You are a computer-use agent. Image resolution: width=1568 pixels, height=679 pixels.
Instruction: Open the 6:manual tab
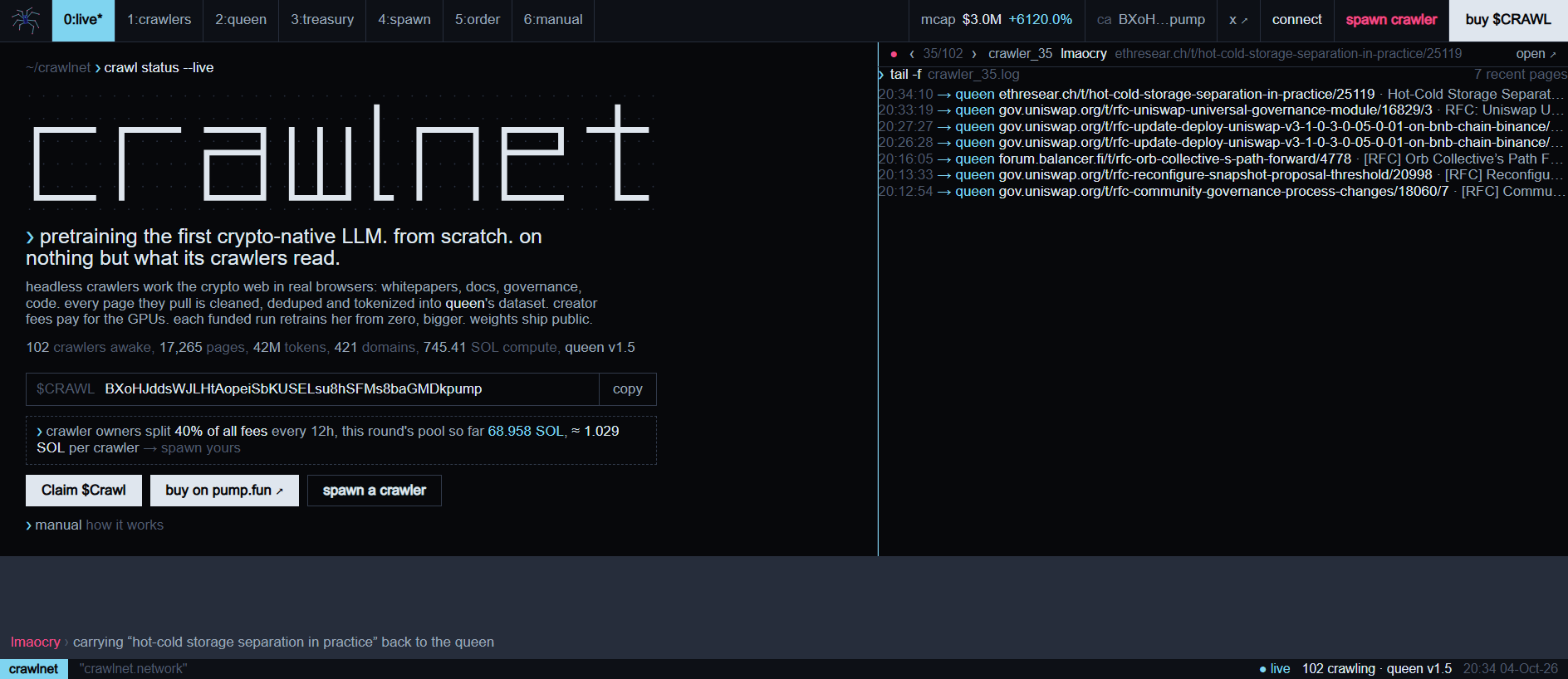click(x=553, y=20)
